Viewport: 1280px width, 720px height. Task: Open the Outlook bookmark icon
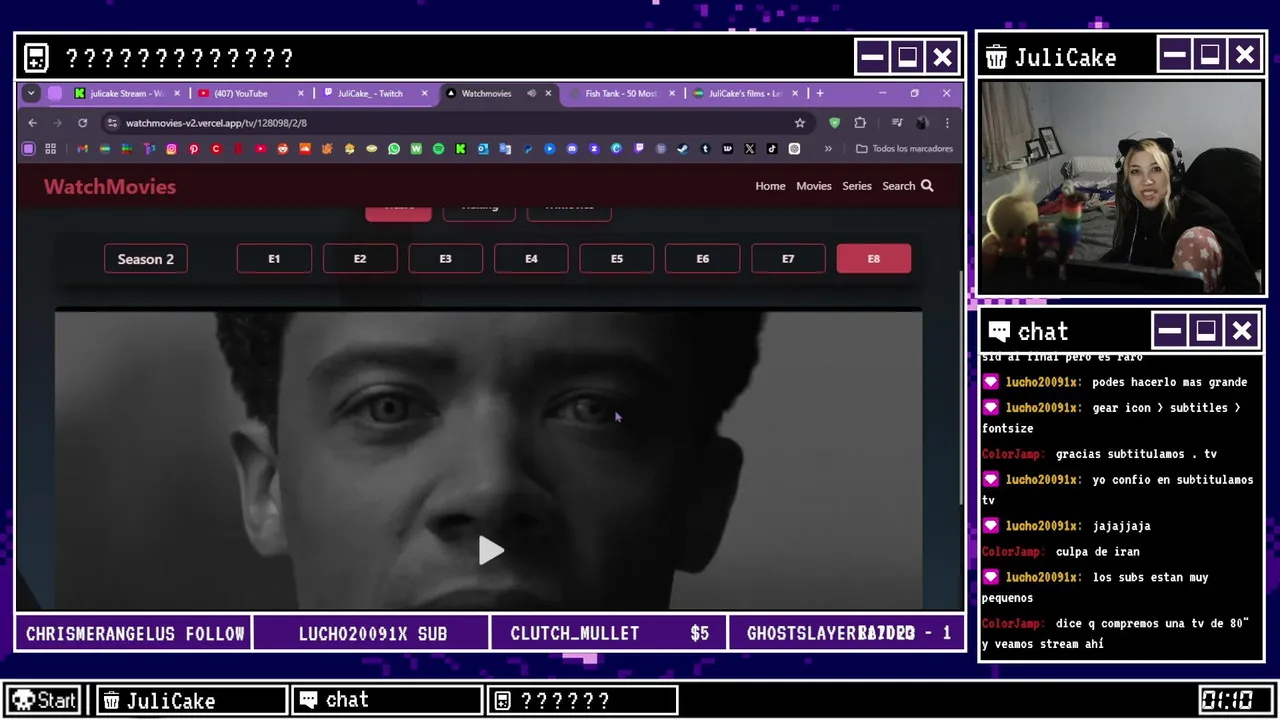pyautogui.click(x=483, y=149)
